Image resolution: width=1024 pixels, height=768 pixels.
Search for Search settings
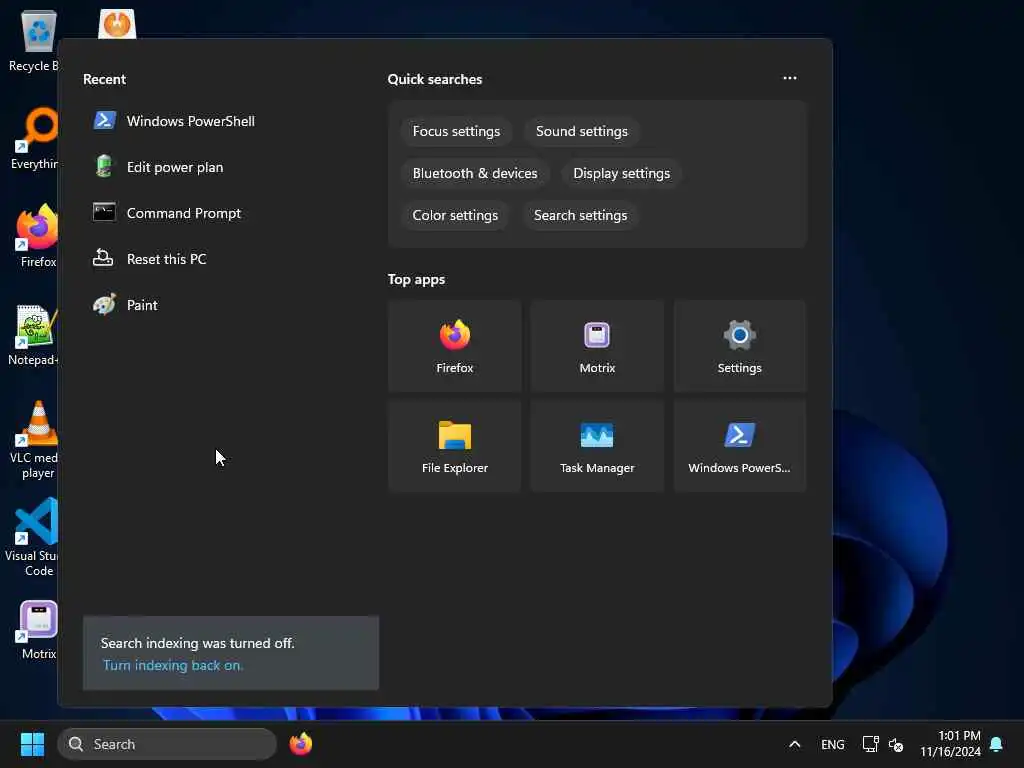pos(580,215)
